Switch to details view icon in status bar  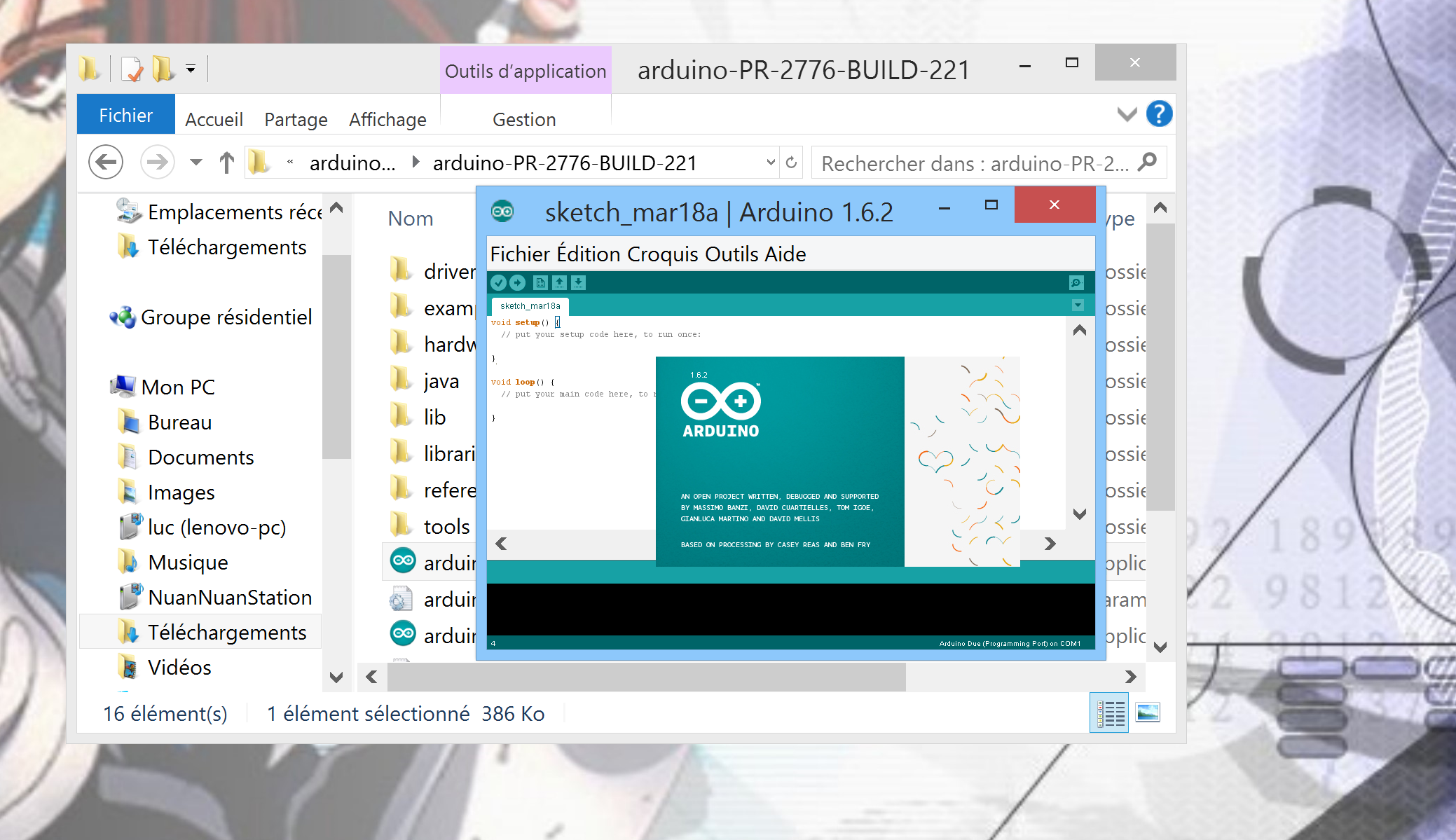(1110, 713)
